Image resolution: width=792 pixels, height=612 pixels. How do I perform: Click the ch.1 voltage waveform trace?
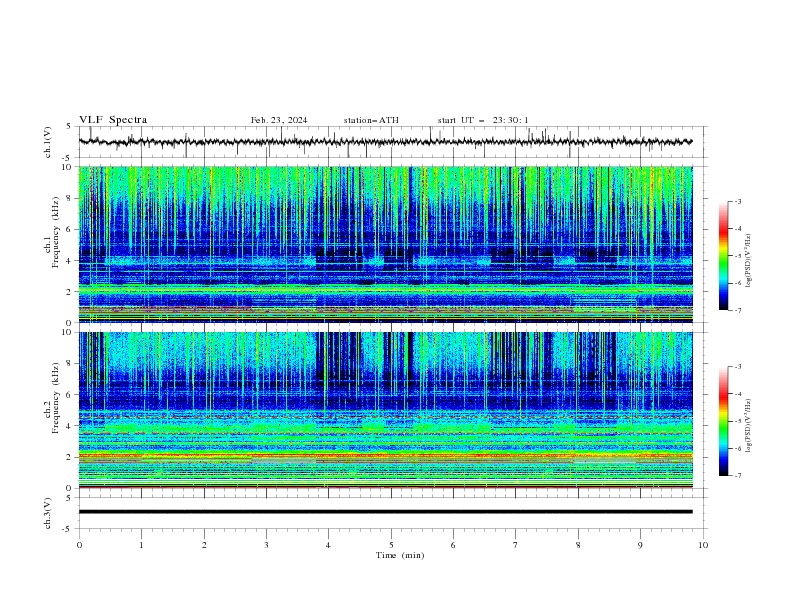pos(385,142)
